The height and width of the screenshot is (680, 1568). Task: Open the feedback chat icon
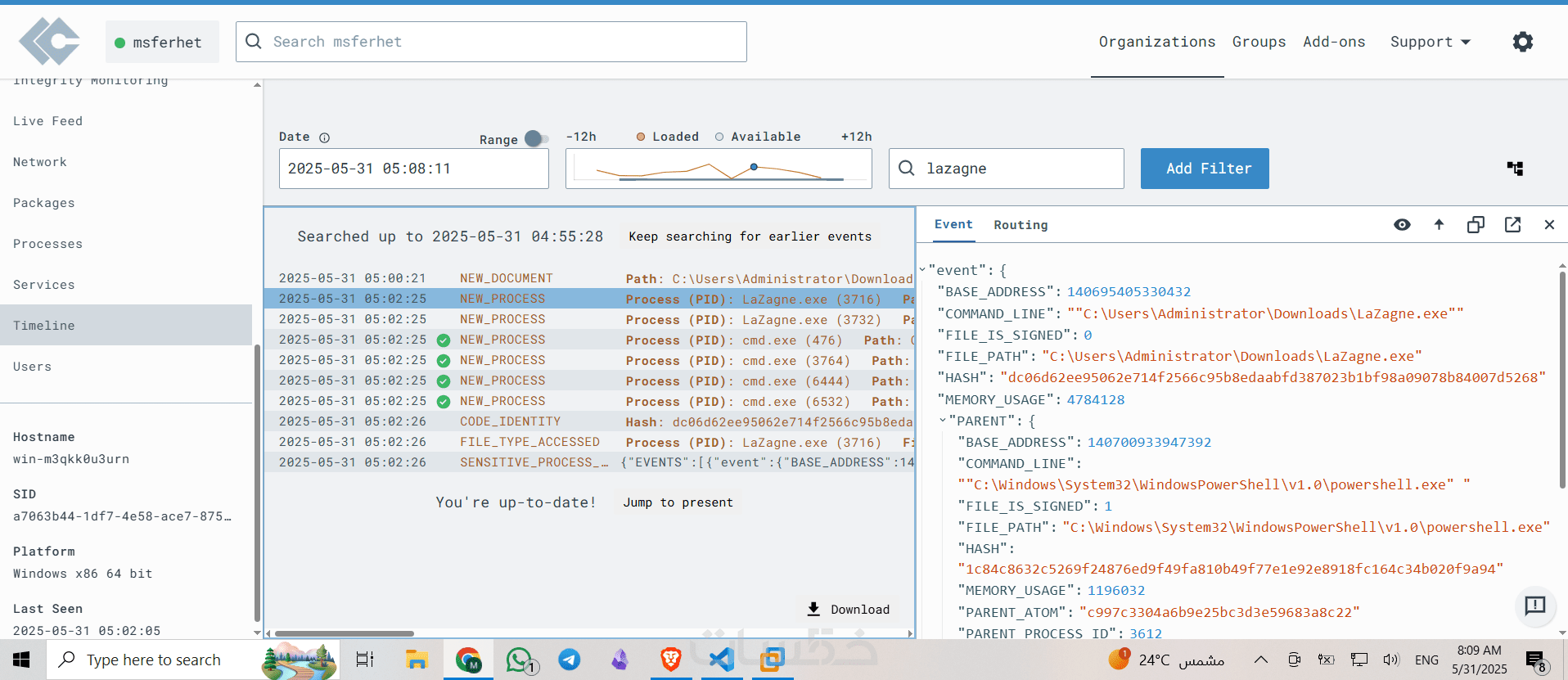point(1535,606)
